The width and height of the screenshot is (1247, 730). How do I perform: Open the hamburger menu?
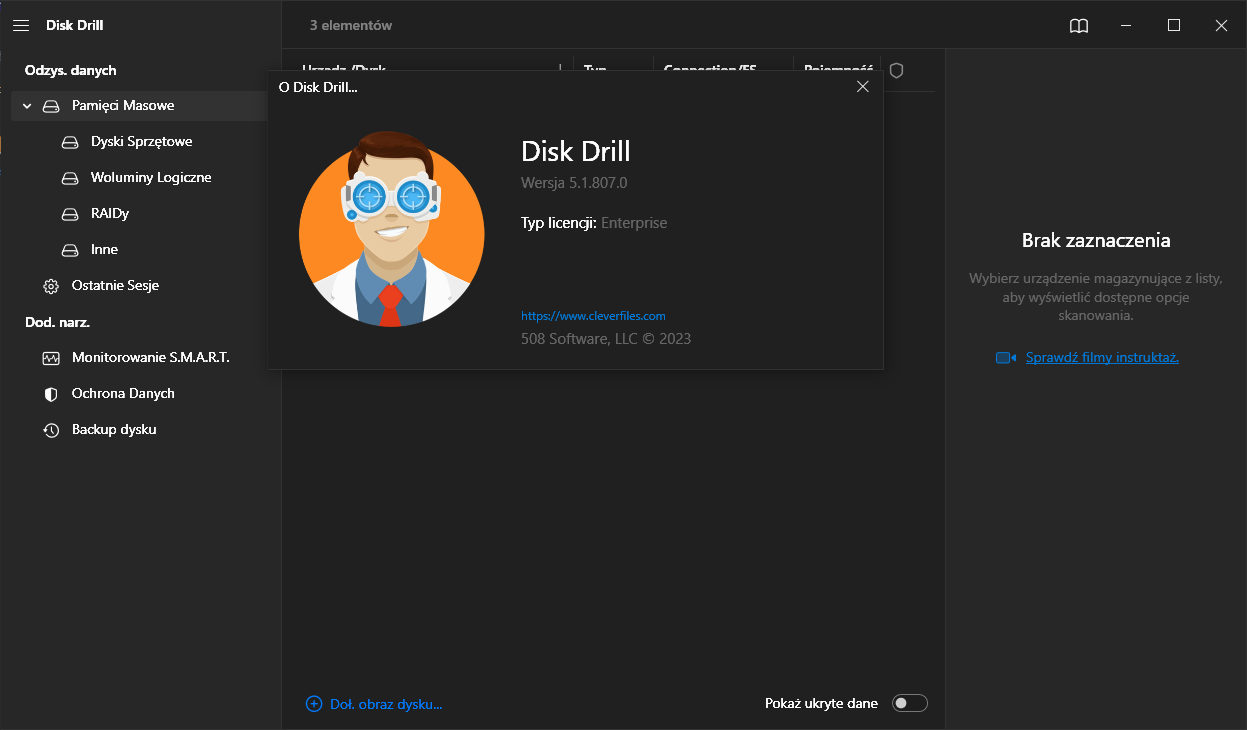21,25
